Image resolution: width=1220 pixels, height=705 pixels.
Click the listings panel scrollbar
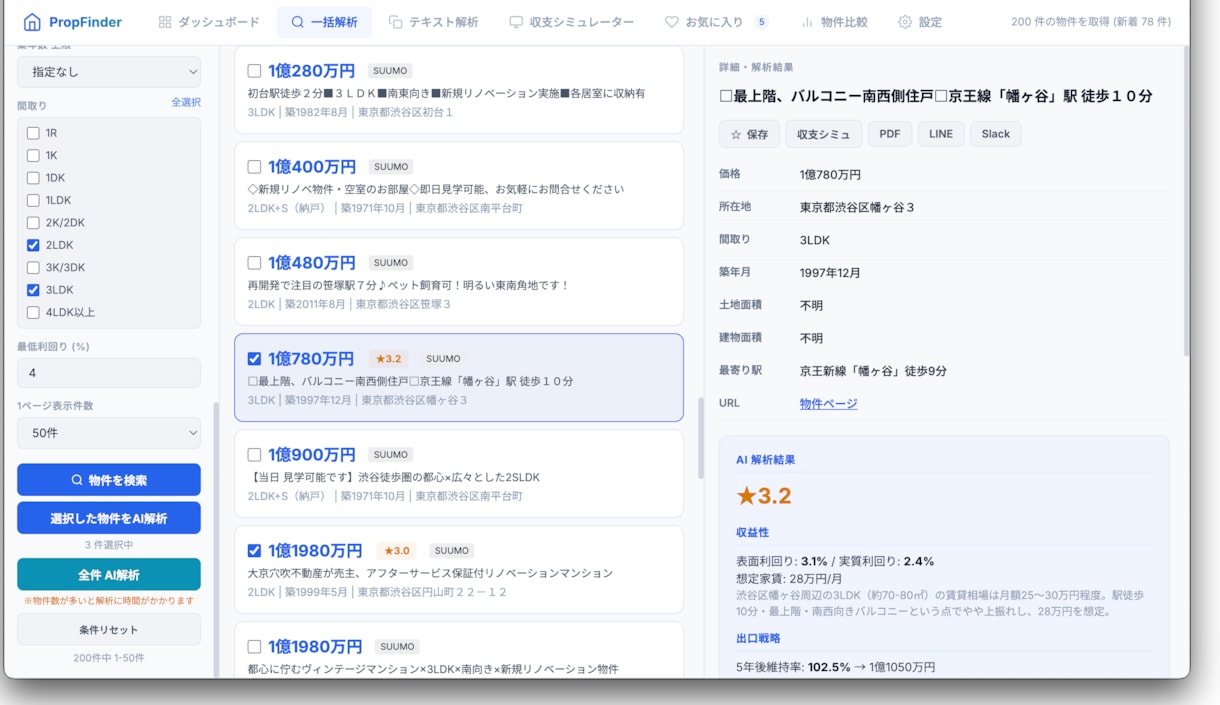pyautogui.click(x=700, y=438)
